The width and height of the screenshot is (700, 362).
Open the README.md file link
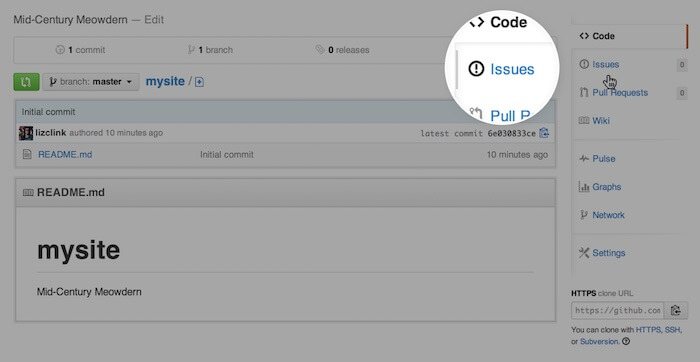pos(65,155)
